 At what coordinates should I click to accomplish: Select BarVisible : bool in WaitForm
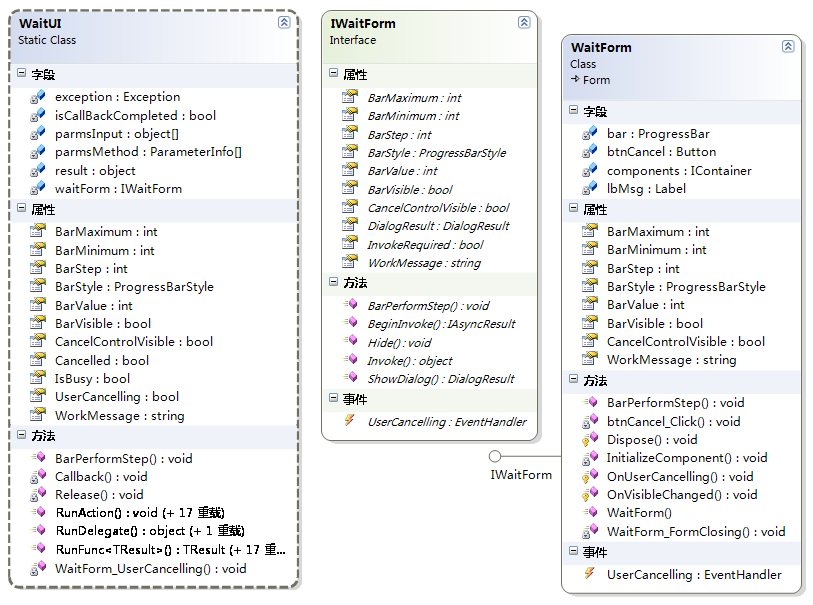pos(655,323)
